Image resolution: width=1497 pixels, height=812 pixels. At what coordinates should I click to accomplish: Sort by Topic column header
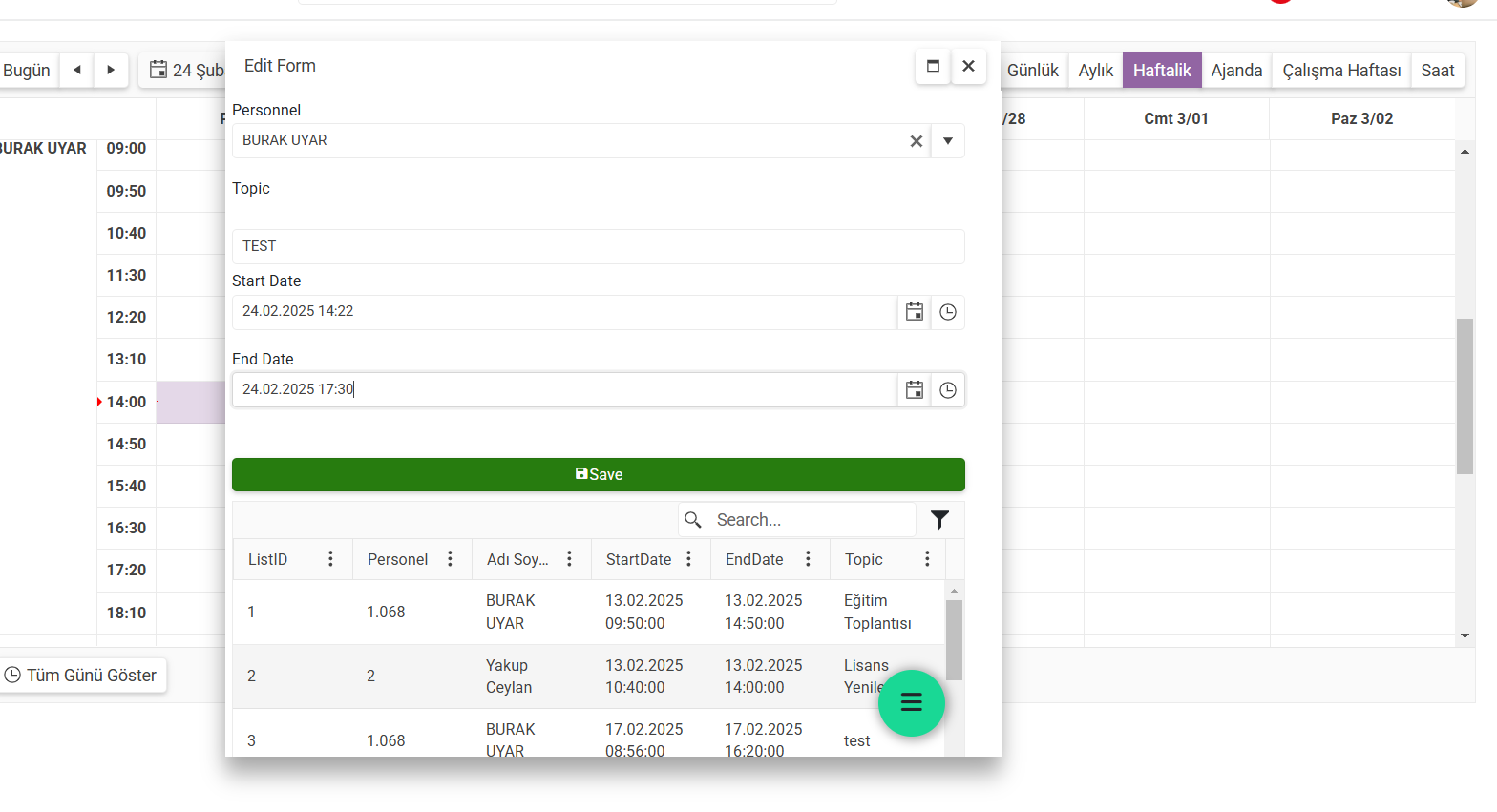click(864, 559)
